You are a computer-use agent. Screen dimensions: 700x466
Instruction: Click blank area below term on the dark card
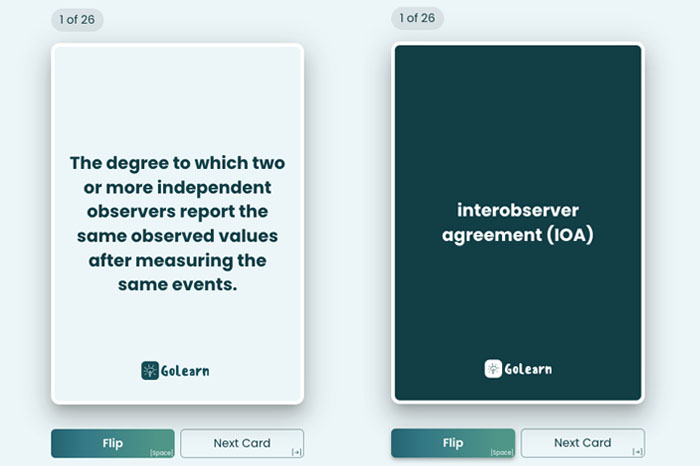coord(517,300)
